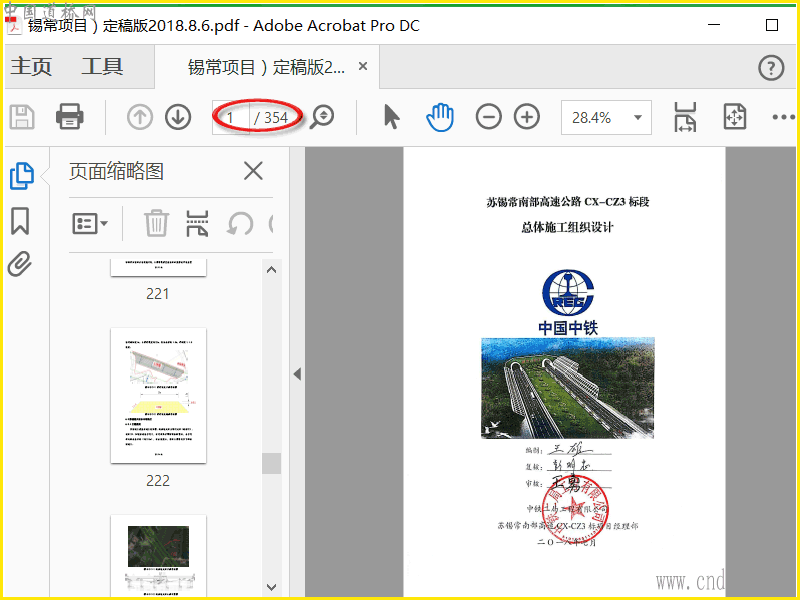
Task: Minimize the Acrobat window
Action: tap(714, 25)
